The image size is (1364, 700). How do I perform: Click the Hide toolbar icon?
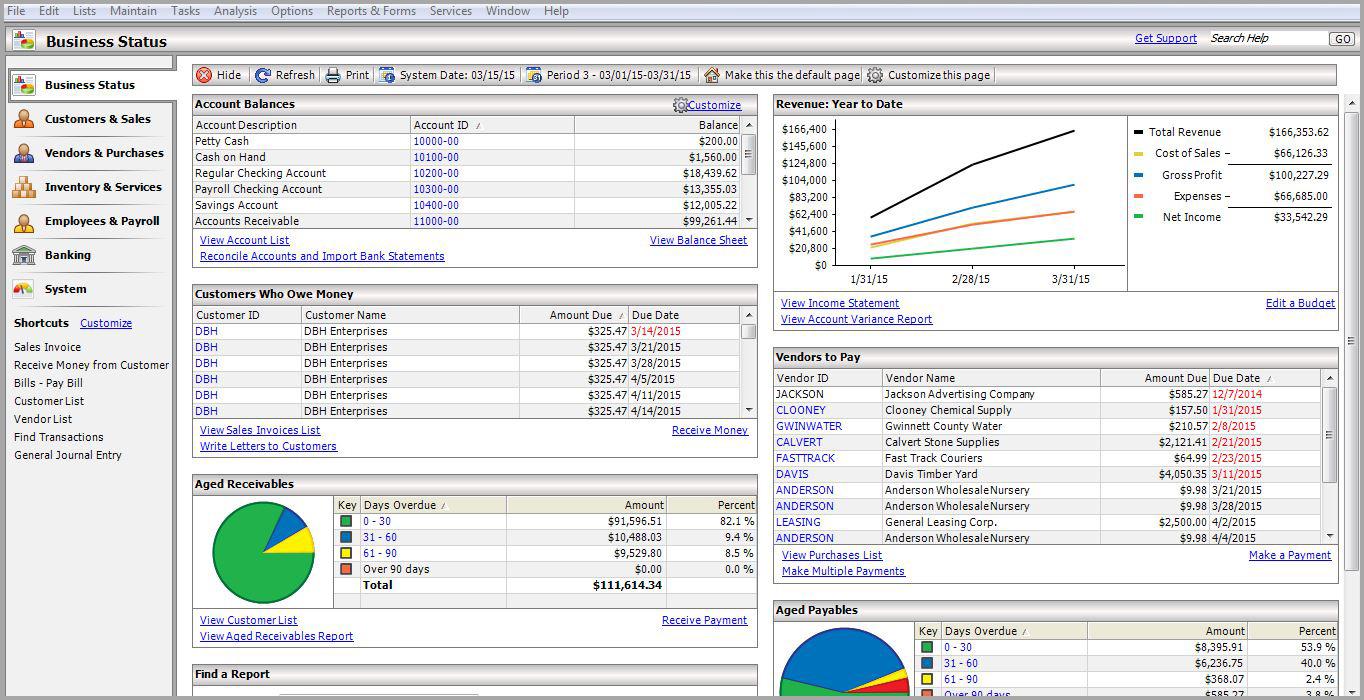pos(204,75)
